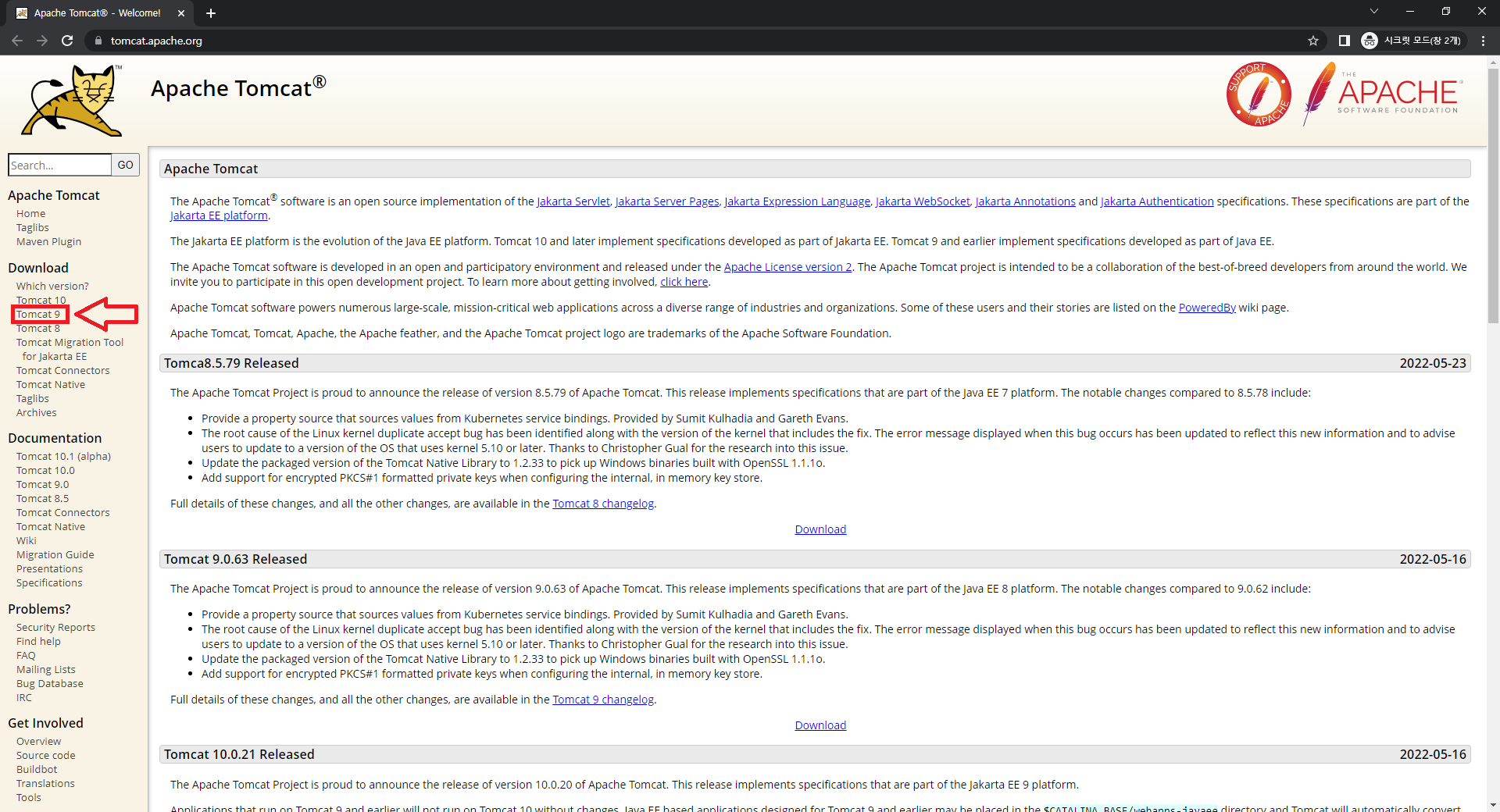1500x812 pixels.
Task: Open Tomcat 10.0 documentation
Action: 45,470
